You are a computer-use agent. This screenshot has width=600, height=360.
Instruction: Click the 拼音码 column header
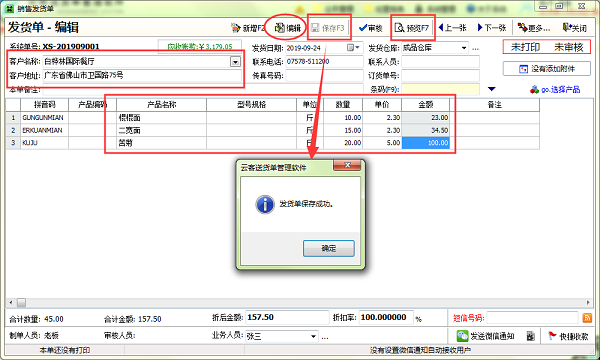point(44,104)
